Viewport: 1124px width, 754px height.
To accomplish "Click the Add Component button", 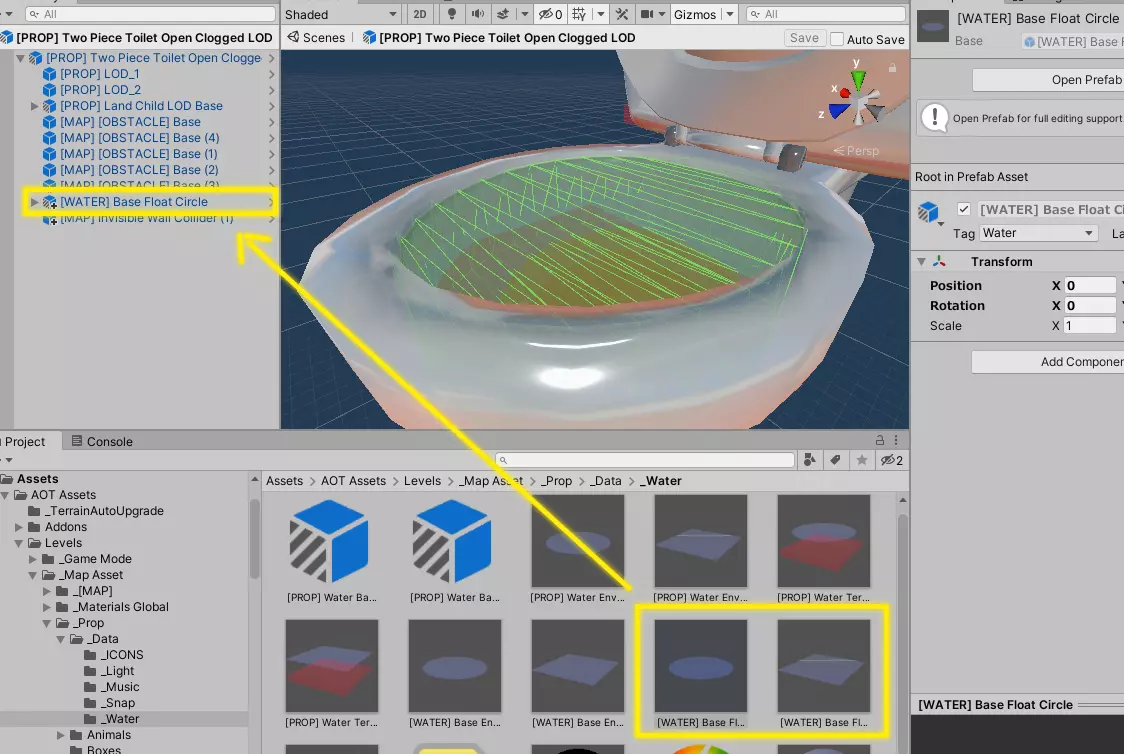I will coord(1048,362).
